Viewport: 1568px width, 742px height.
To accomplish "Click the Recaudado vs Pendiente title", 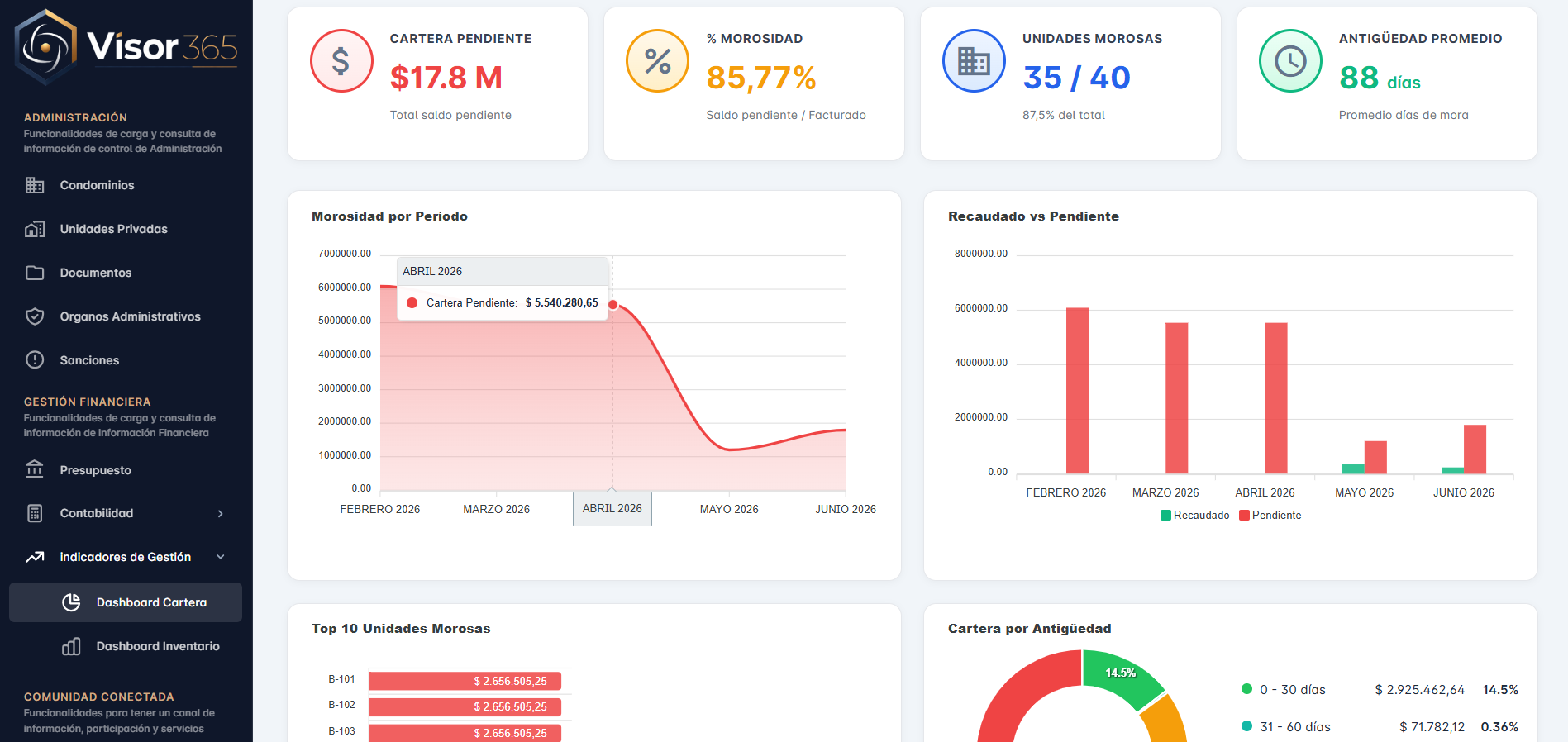I will 1033,216.
